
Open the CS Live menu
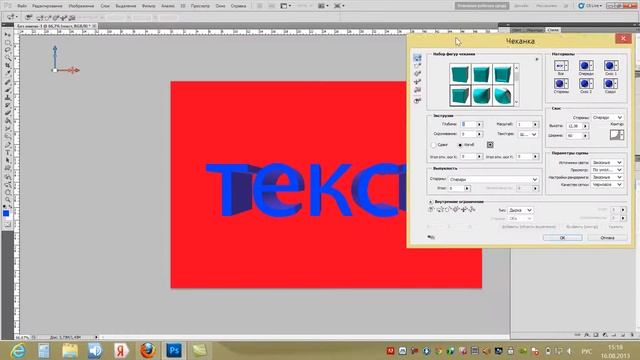tap(590, 6)
